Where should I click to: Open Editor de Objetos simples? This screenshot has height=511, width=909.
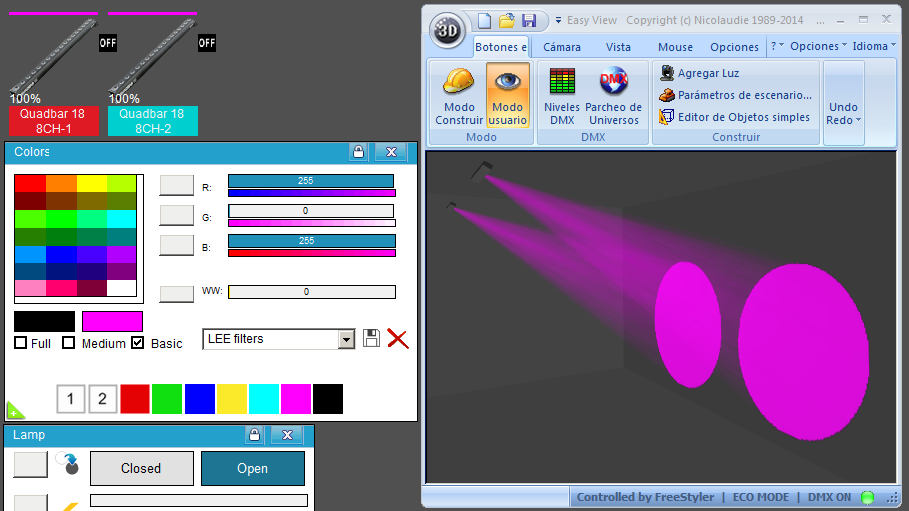[x=735, y=117]
